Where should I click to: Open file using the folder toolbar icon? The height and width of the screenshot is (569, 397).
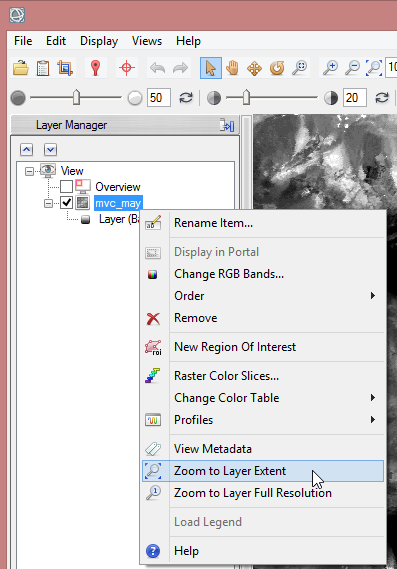coord(21,68)
